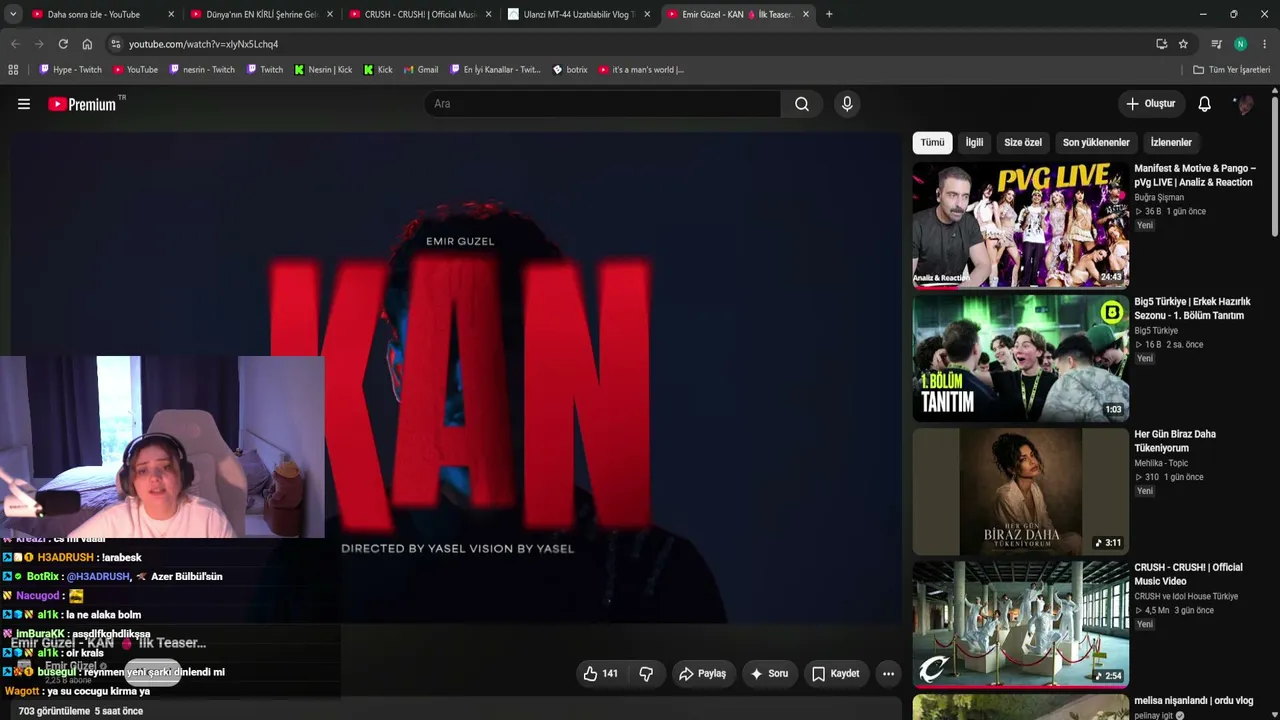1280x720 pixels.
Task: Save the video with Kaydet
Action: pos(836,674)
